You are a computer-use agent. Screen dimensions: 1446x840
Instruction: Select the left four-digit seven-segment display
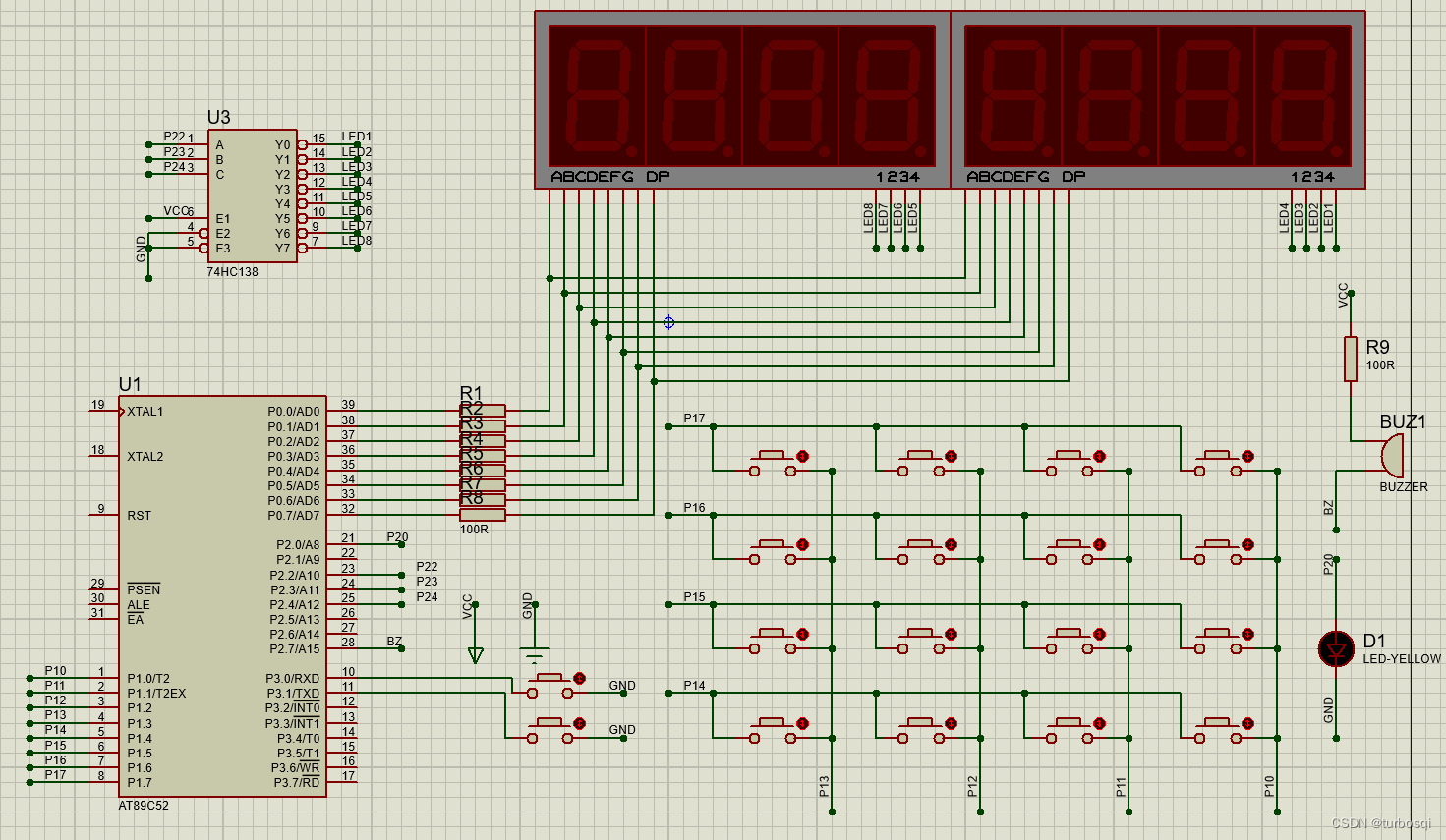[742, 99]
